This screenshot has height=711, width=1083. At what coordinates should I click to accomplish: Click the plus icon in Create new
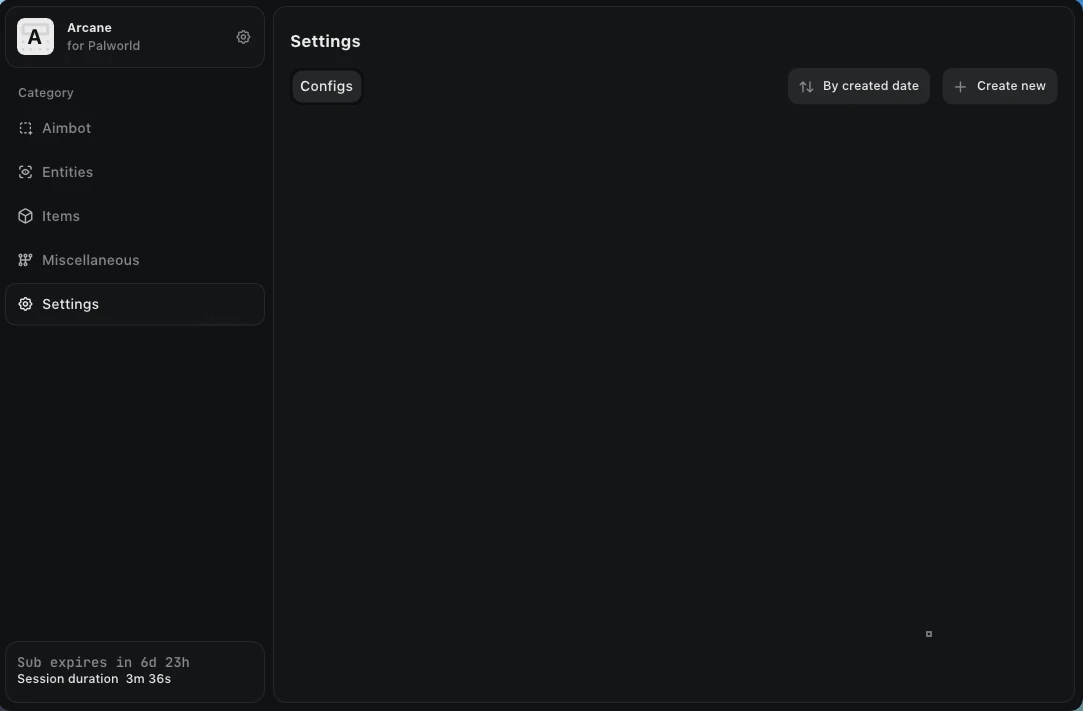(960, 86)
